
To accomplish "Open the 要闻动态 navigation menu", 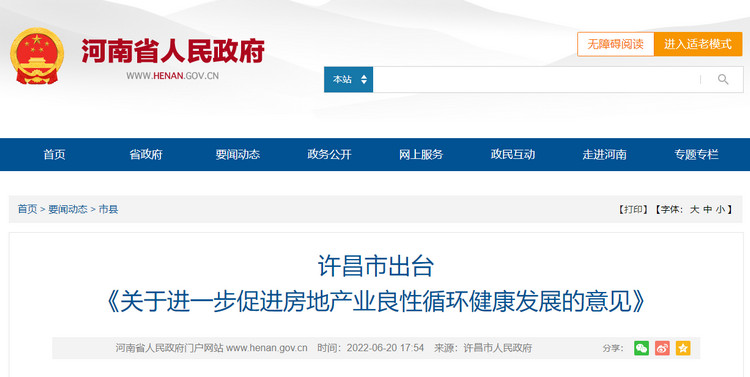I will 238,155.
